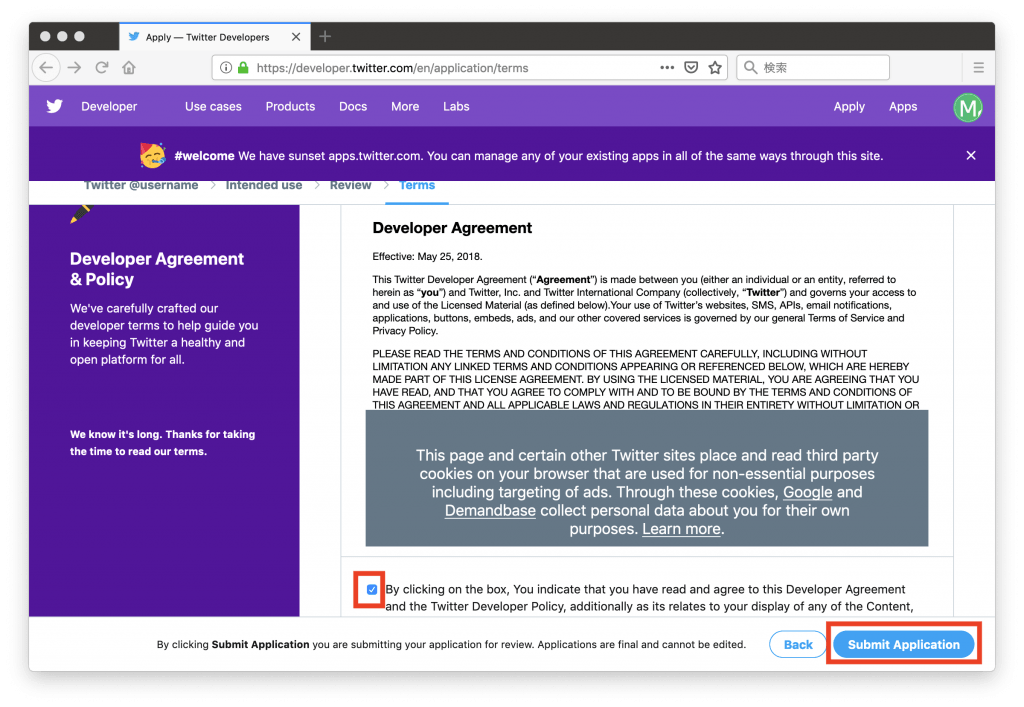Open page actions ellipsis in address bar
Image resolution: width=1024 pixels, height=707 pixels.
click(x=667, y=68)
